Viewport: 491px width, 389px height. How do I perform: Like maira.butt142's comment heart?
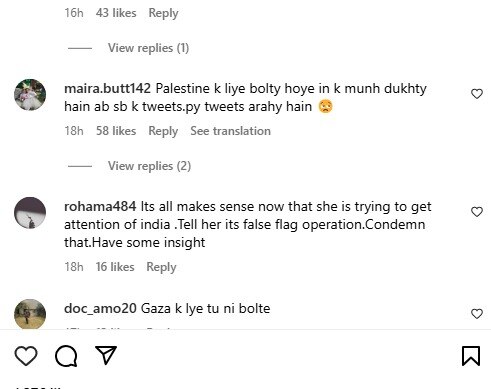coord(477,94)
